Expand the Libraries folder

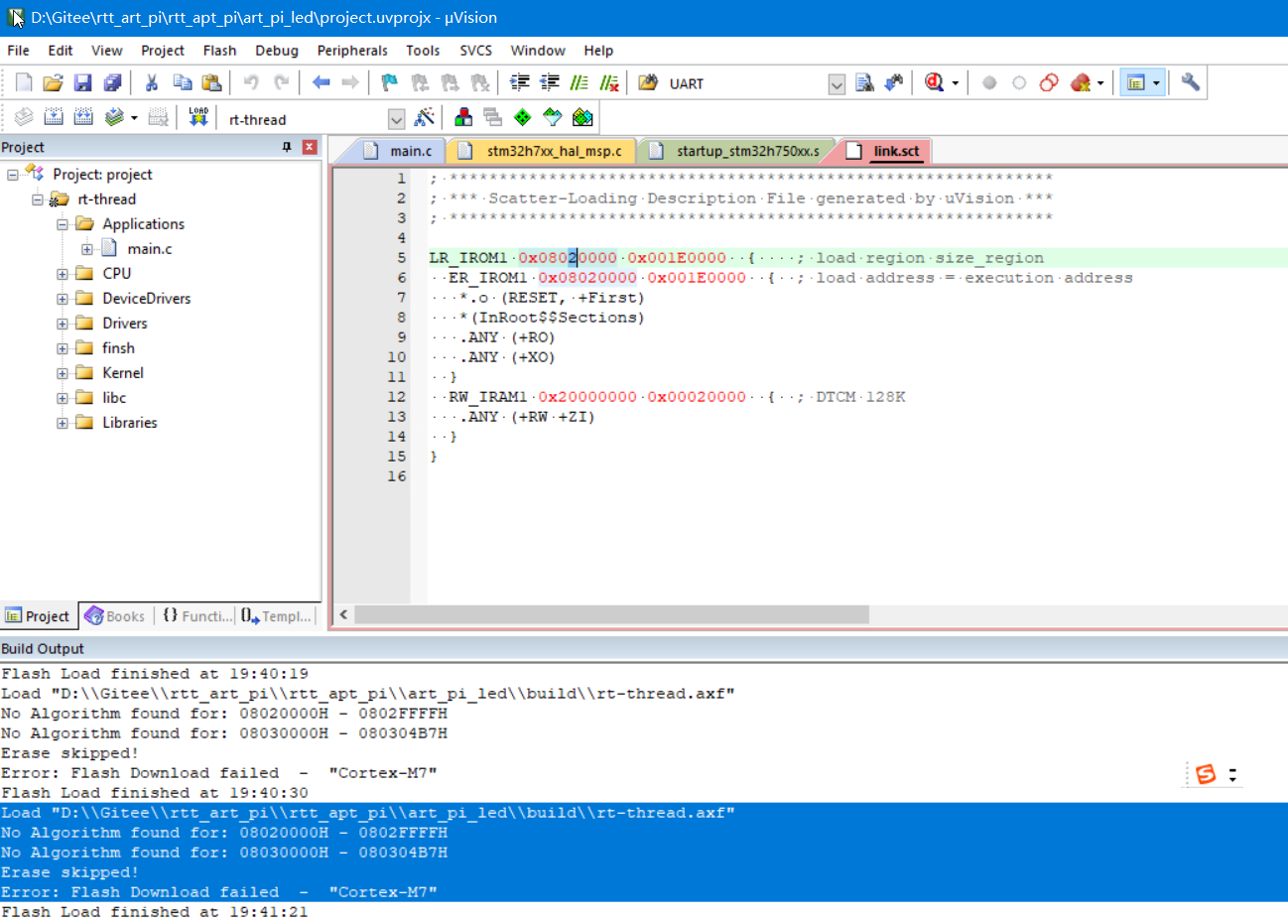tap(63, 423)
